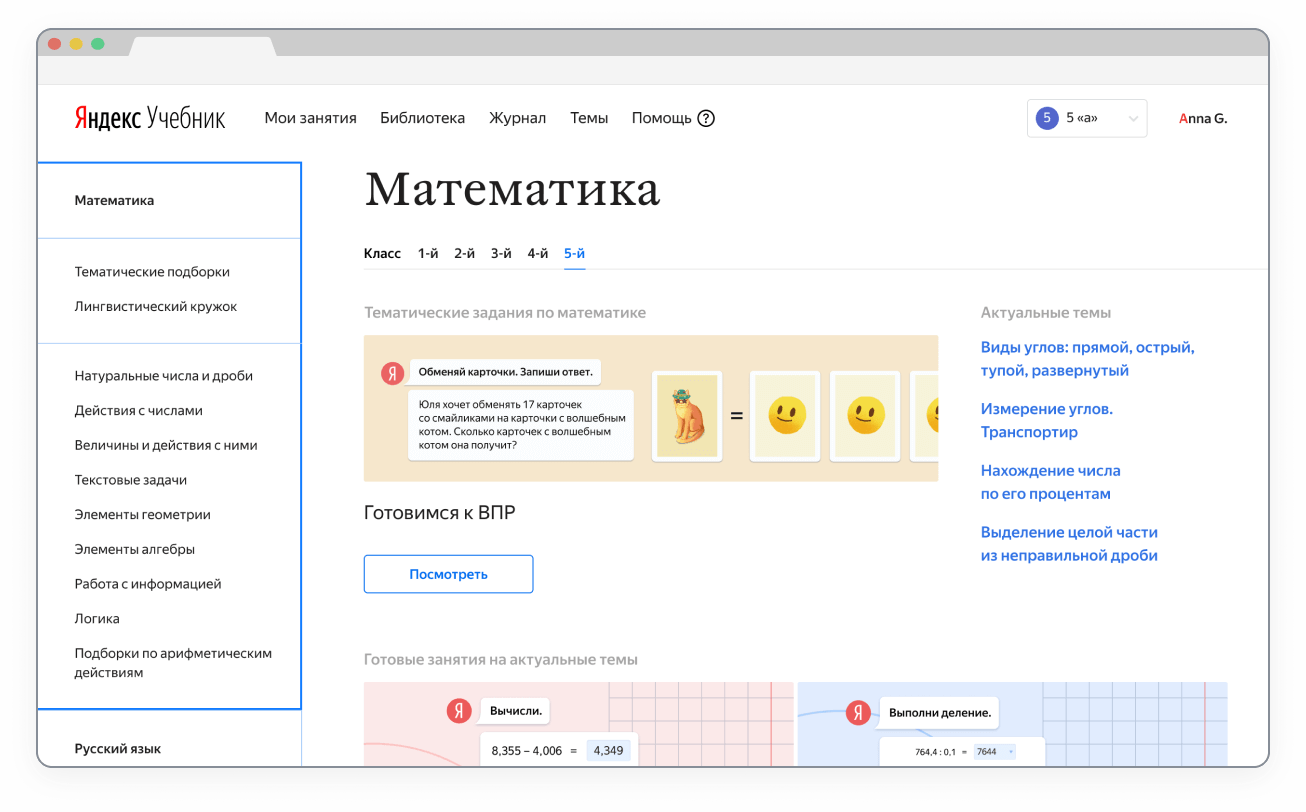Click the class number 5 avatar badge

tap(1046, 118)
